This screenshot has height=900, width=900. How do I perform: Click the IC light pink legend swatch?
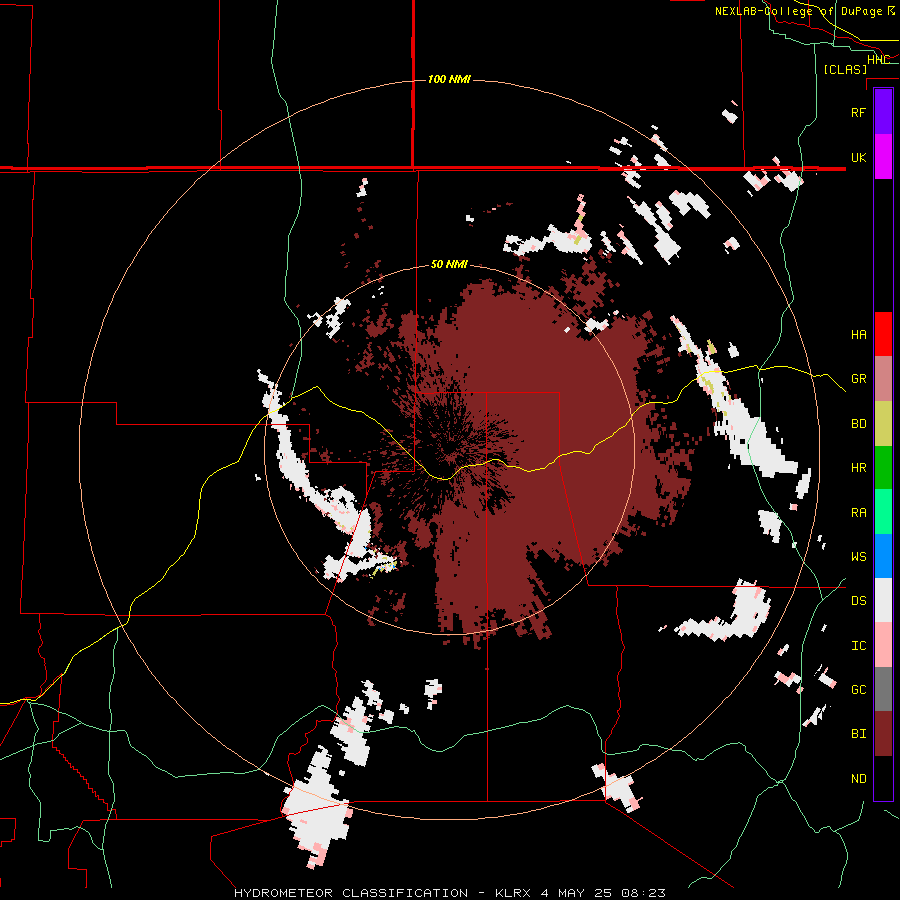(883, 645)
